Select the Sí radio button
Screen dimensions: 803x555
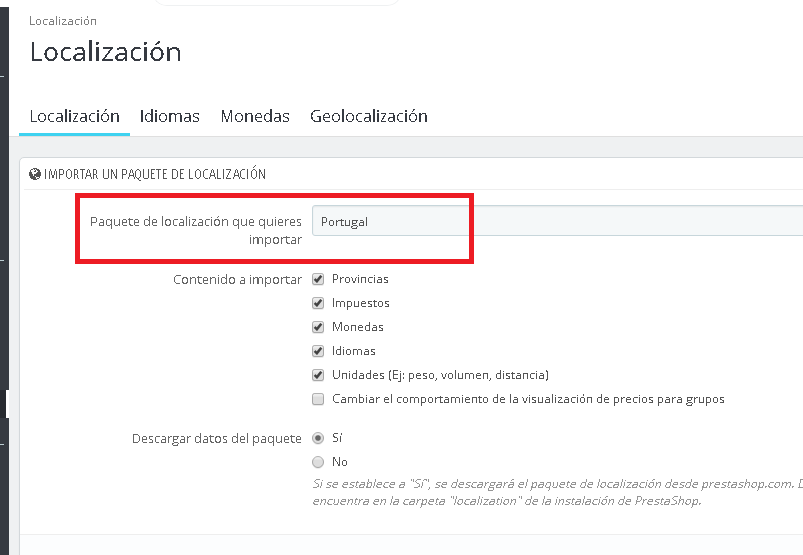click(x=318, y=438)
